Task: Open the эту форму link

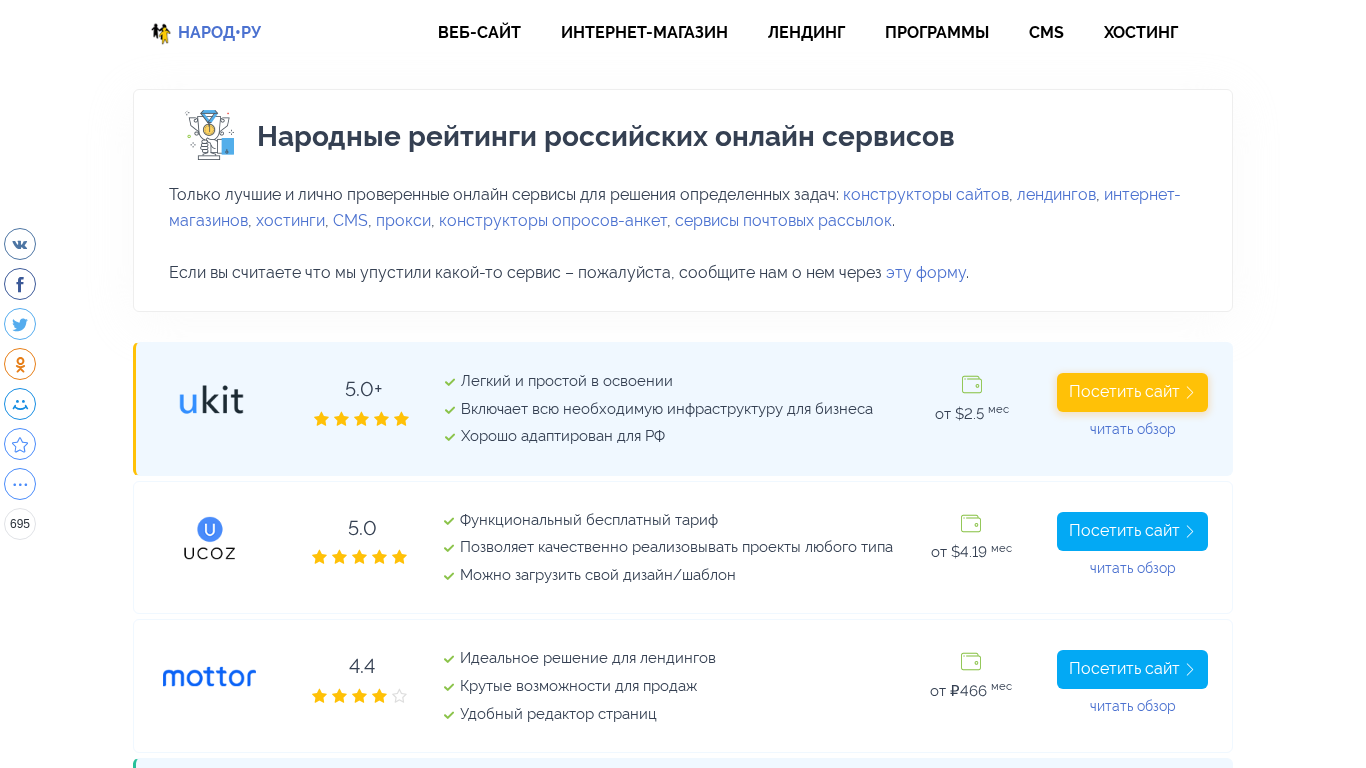Action: [925, 273]
